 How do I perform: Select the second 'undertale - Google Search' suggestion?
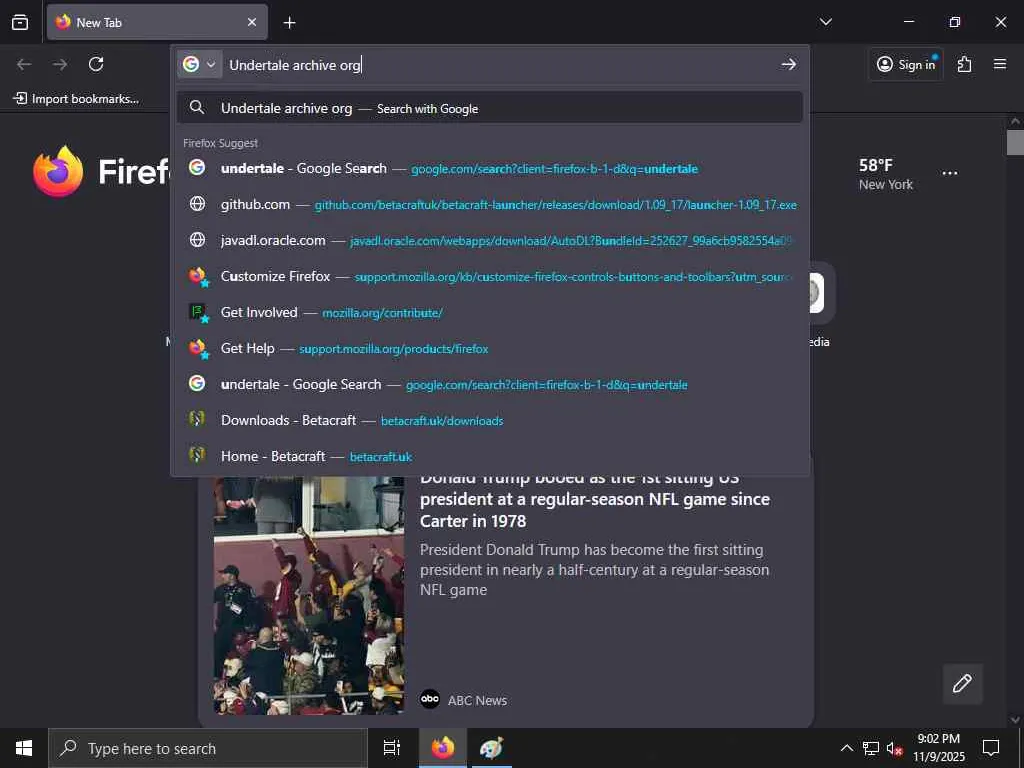click(x=489, y=384)
